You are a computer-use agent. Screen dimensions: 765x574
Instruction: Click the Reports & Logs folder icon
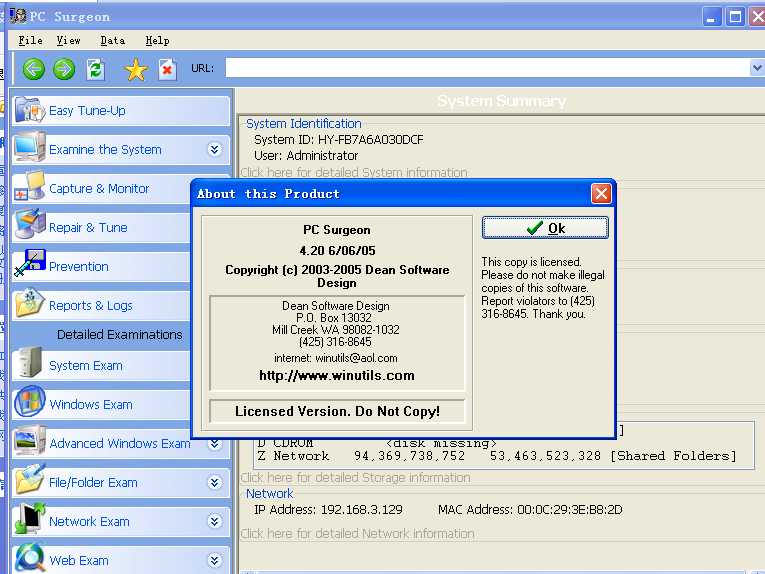click(30, 303)
